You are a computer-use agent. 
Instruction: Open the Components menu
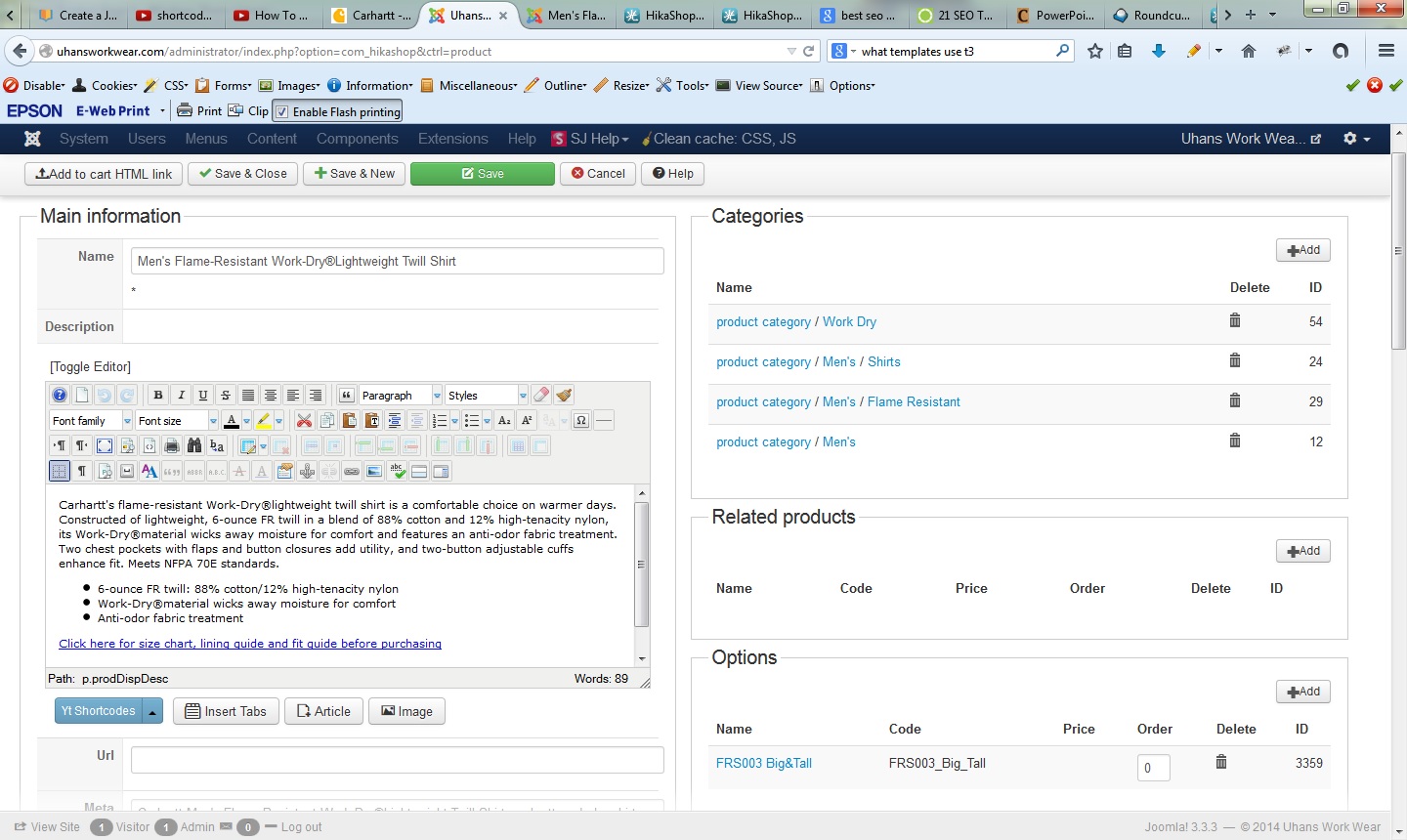coord(357,139)
